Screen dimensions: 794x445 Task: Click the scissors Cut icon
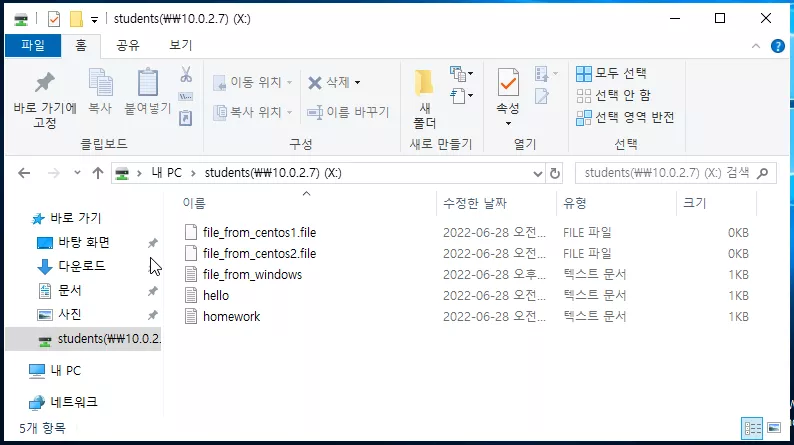pos(186,74)
